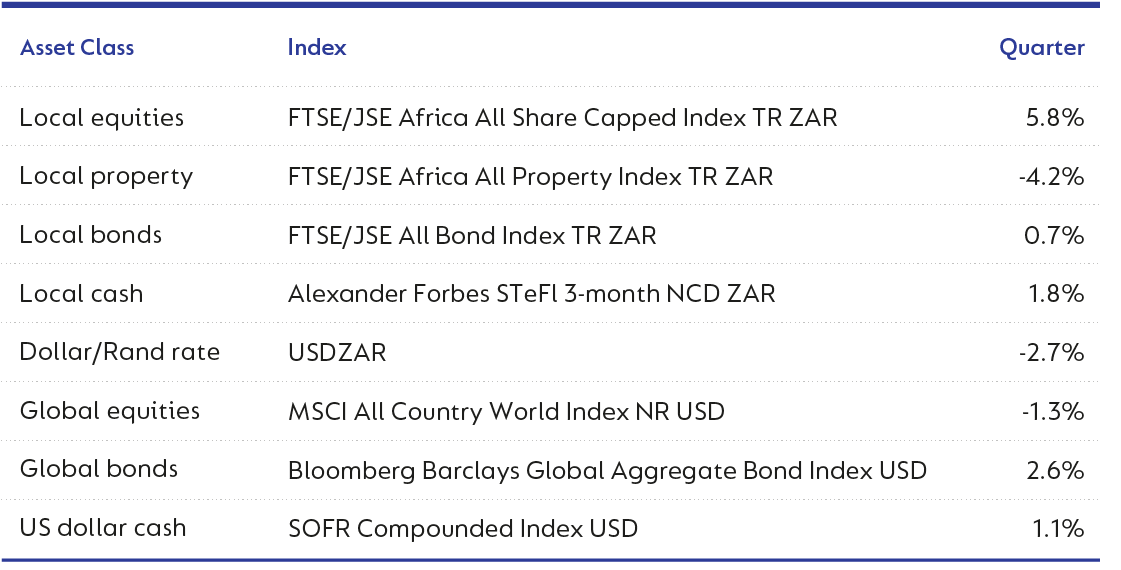Click the Quarter column header
The width and height of the screenshot is (1121, 570).
click(x=1042, y=49)
